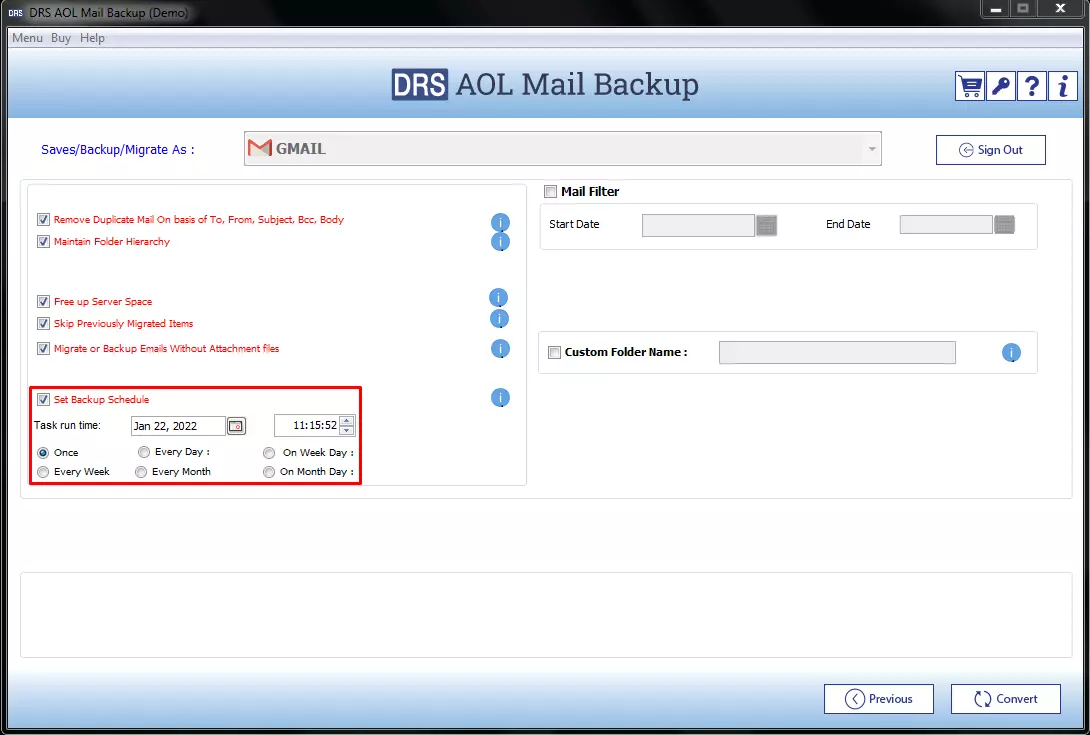
Task: Click the End Date input field
Action: (945, 225)
